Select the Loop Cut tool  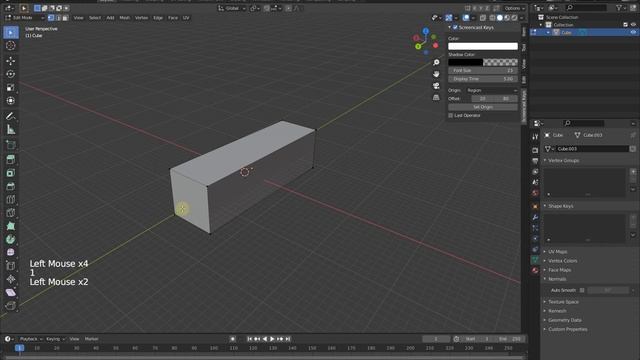pyautogui.click(x=11, y=200)
